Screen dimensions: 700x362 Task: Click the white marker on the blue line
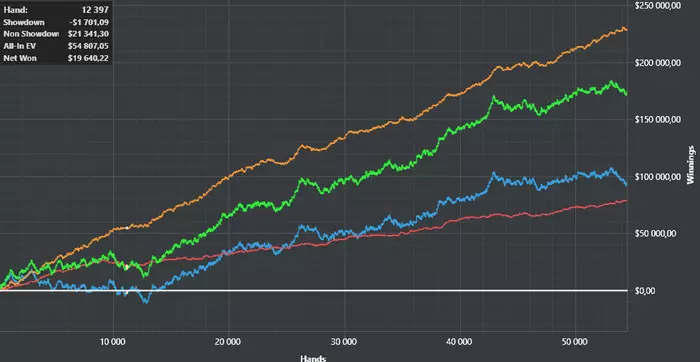[126, 293]
